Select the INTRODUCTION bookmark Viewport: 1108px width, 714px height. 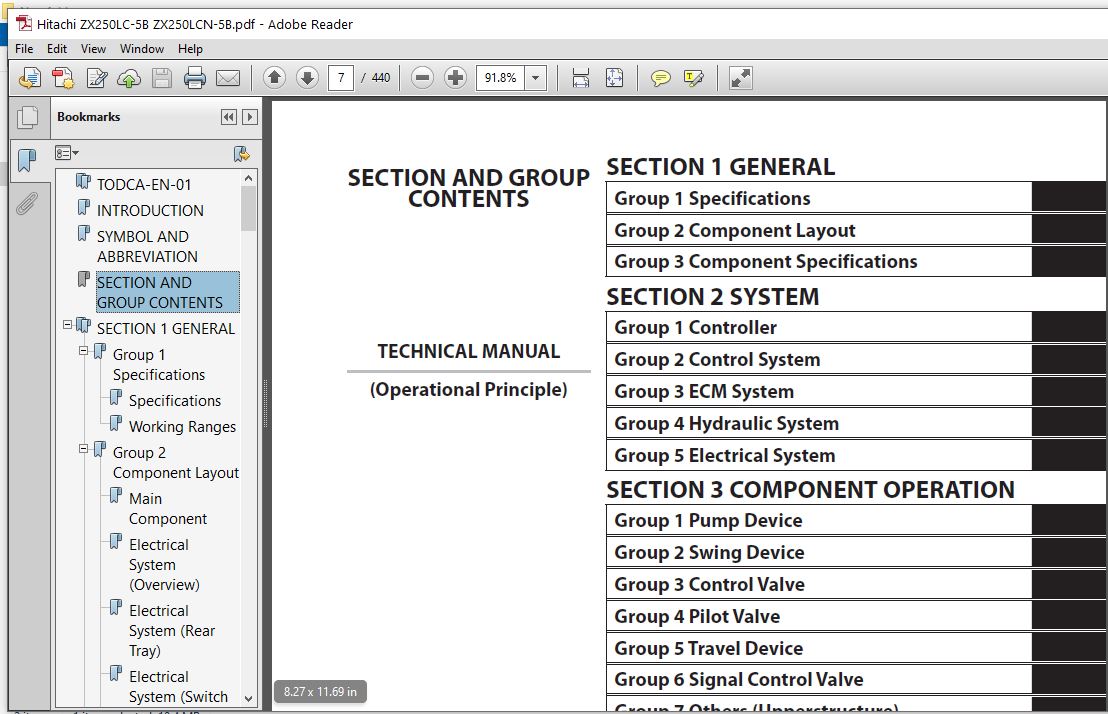tap(150, 211)
